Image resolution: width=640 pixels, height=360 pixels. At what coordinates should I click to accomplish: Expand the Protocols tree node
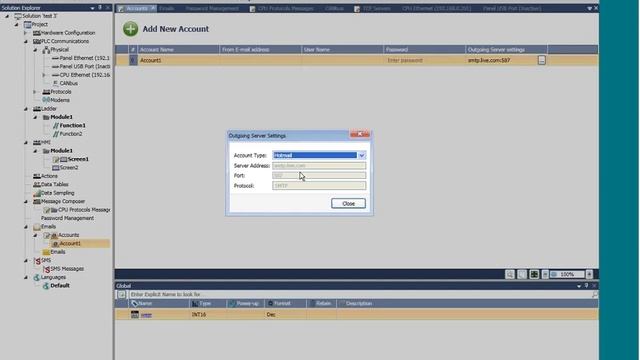[35, 92]
